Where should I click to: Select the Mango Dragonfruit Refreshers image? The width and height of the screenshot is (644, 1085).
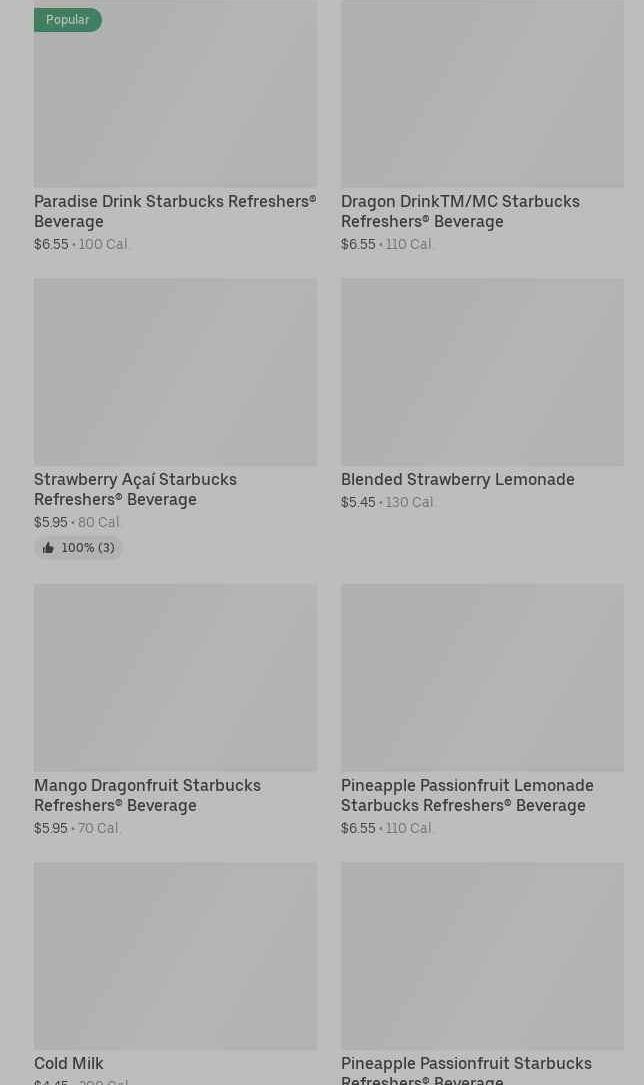(176, 677)
